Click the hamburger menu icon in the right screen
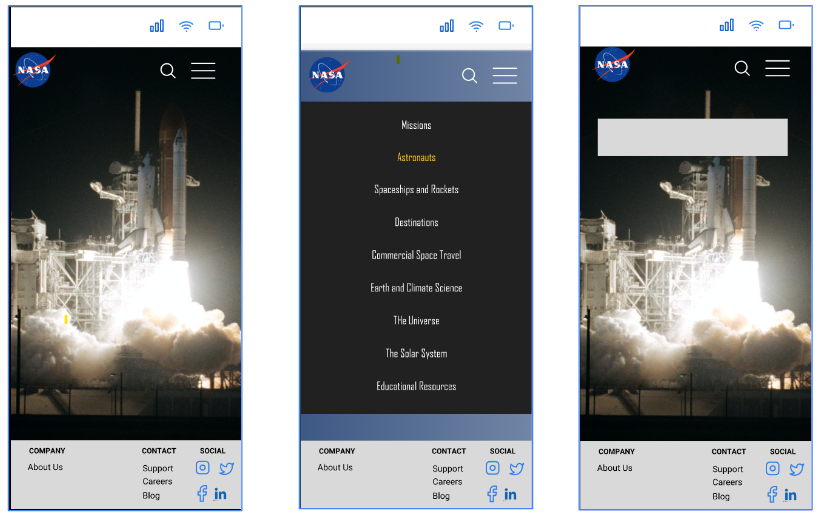This screenshot has width=822, height=516. [x=777, y=68]
